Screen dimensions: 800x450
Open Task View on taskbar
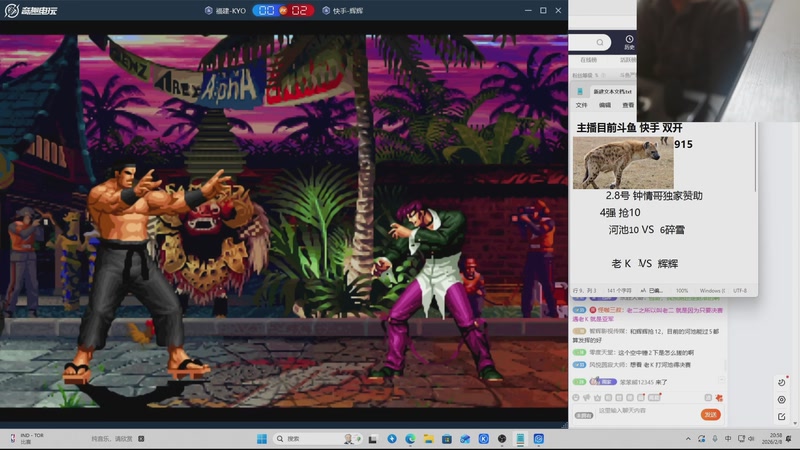point(373,439)
